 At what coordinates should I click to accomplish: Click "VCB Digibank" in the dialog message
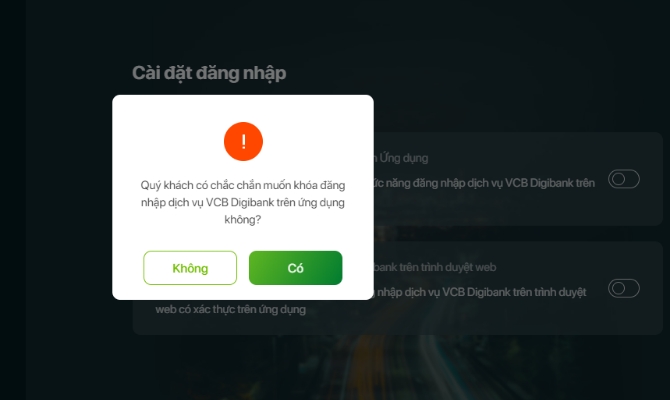(240, 202)
